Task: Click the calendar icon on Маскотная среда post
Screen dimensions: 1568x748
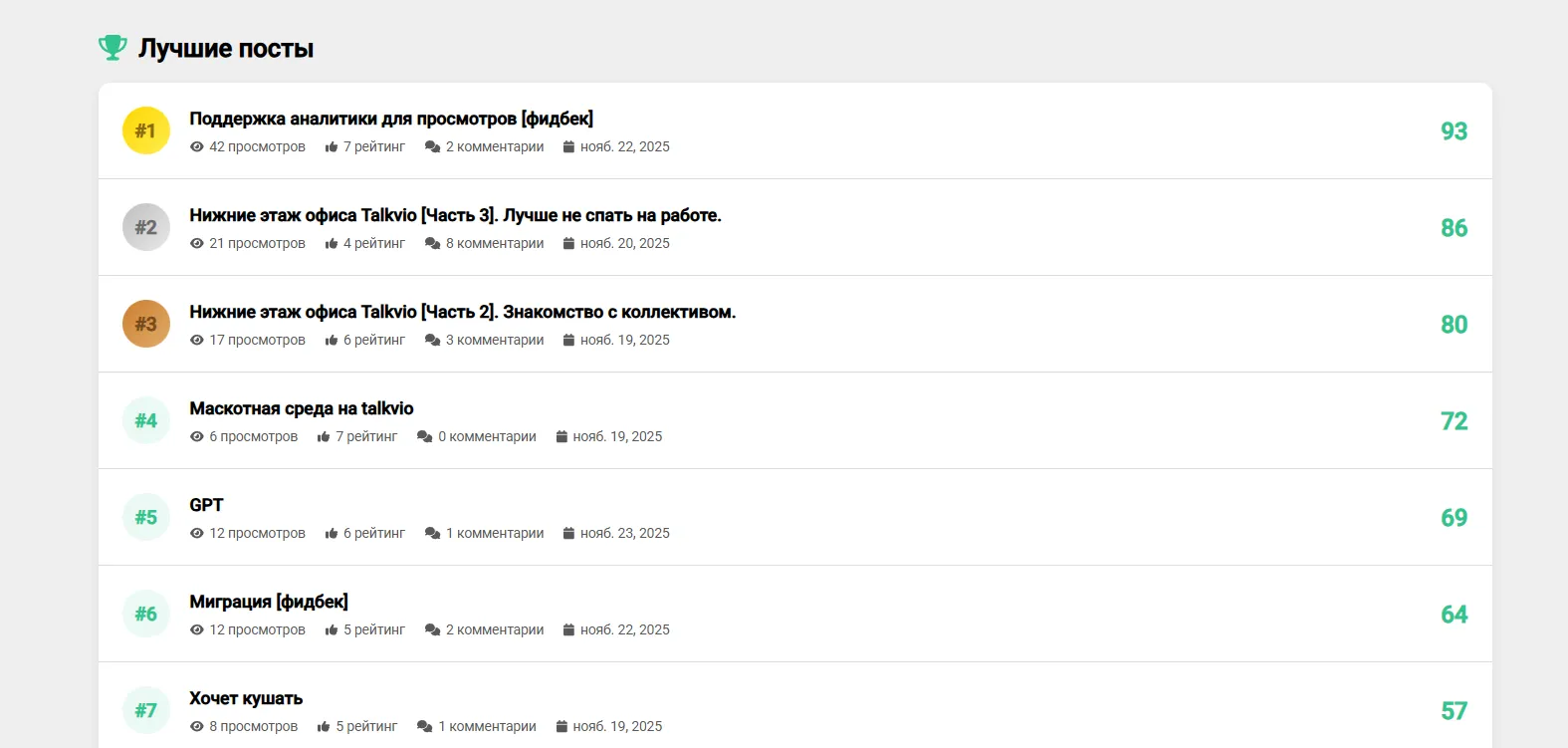Action: click(561, 436)
